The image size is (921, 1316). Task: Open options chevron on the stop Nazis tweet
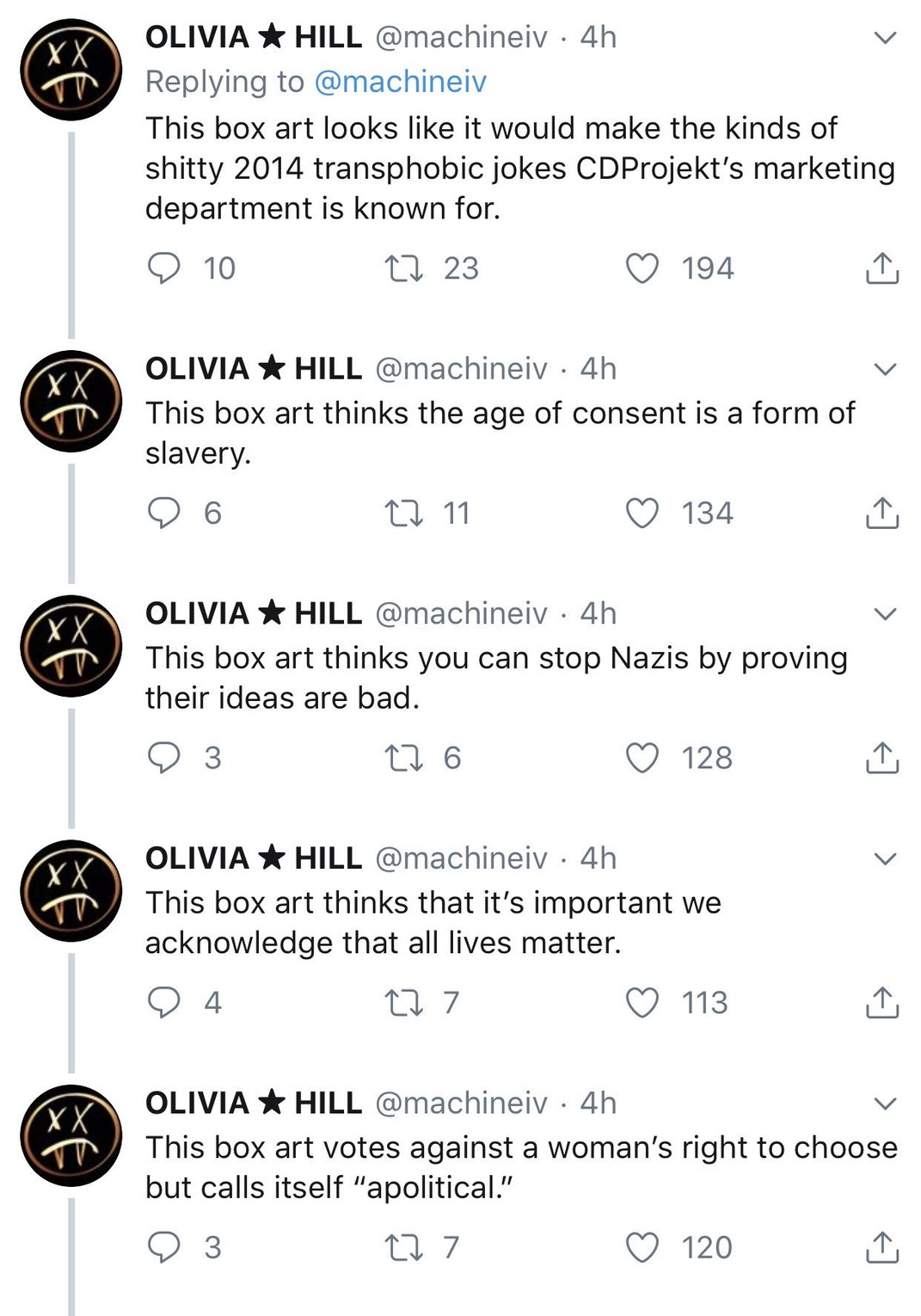(x=885, y=614)
